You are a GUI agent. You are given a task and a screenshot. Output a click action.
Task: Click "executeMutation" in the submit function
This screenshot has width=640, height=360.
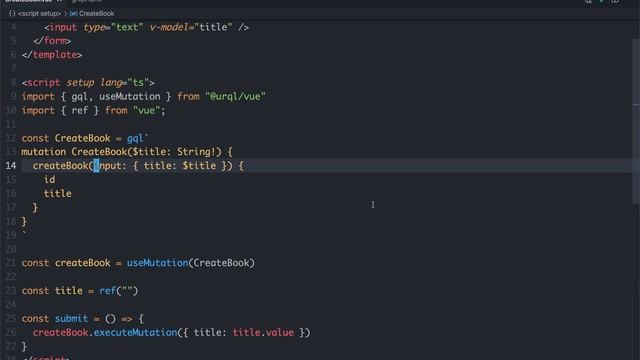point(136,333)
